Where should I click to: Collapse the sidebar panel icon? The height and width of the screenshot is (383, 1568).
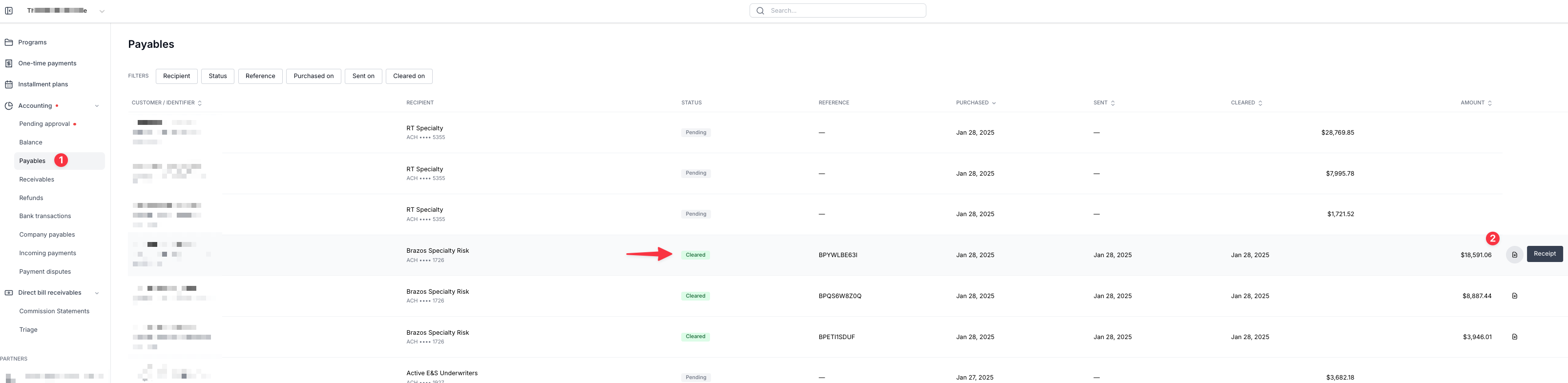(8, 10)
